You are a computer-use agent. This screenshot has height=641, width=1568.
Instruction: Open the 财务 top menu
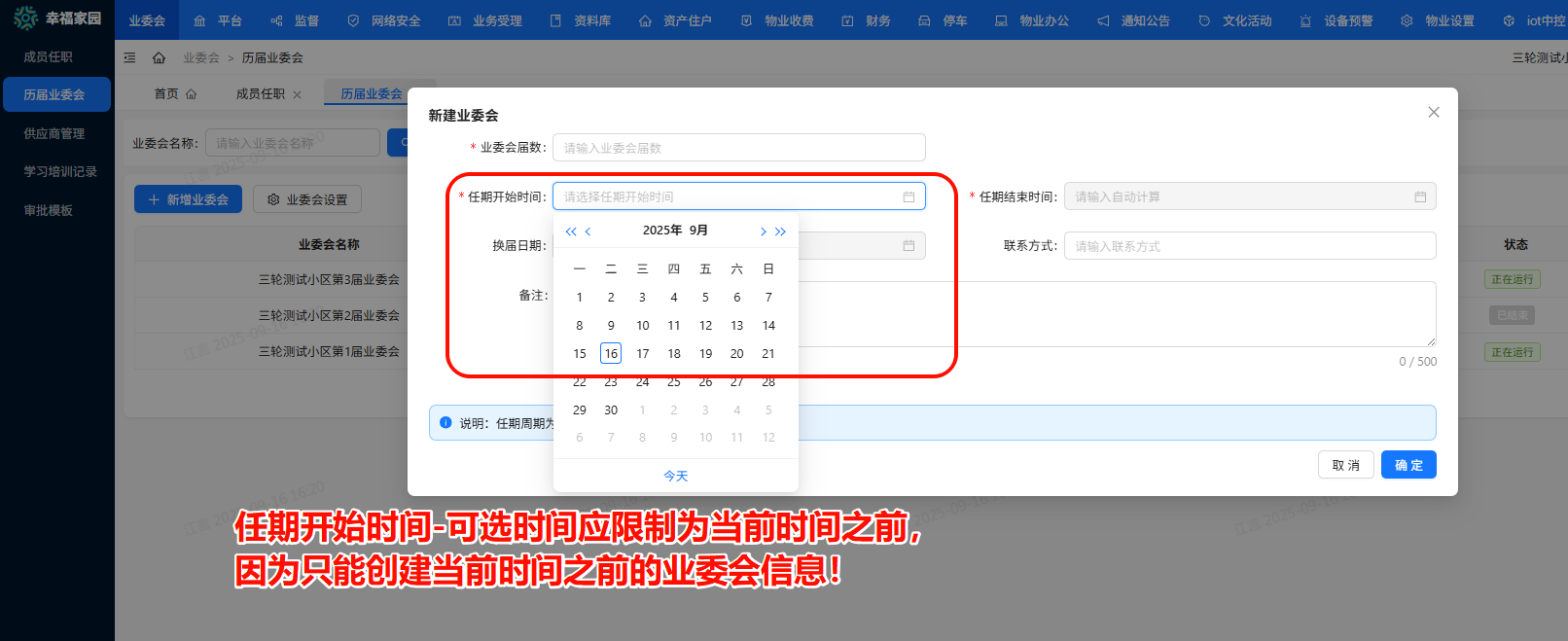click(x=867, y=20)
